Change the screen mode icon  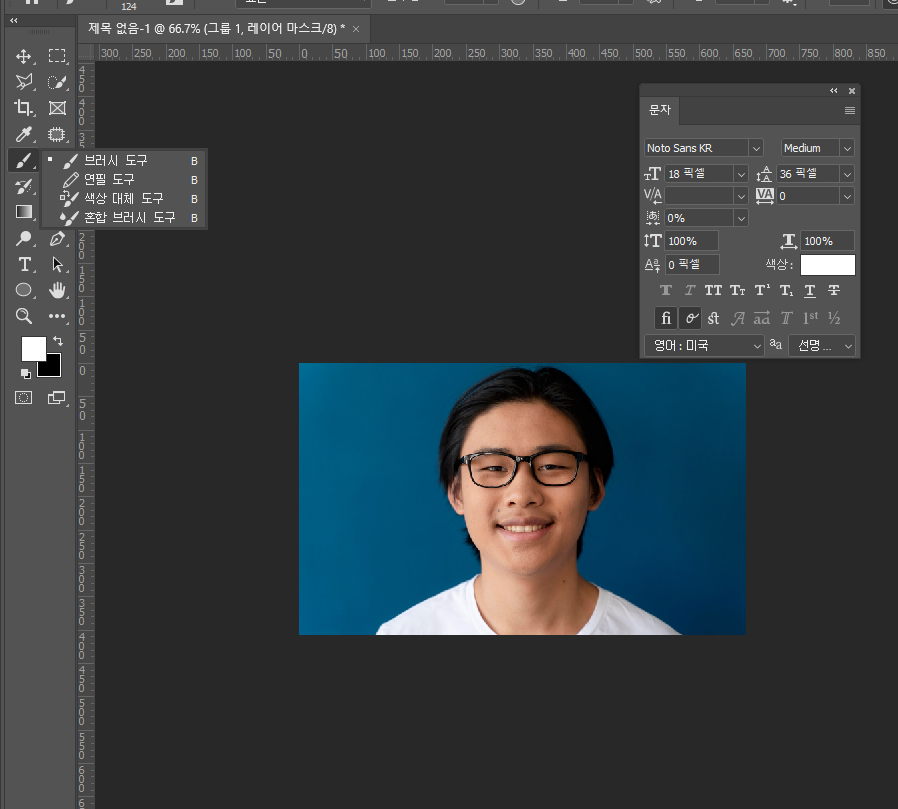coord(56,397)
